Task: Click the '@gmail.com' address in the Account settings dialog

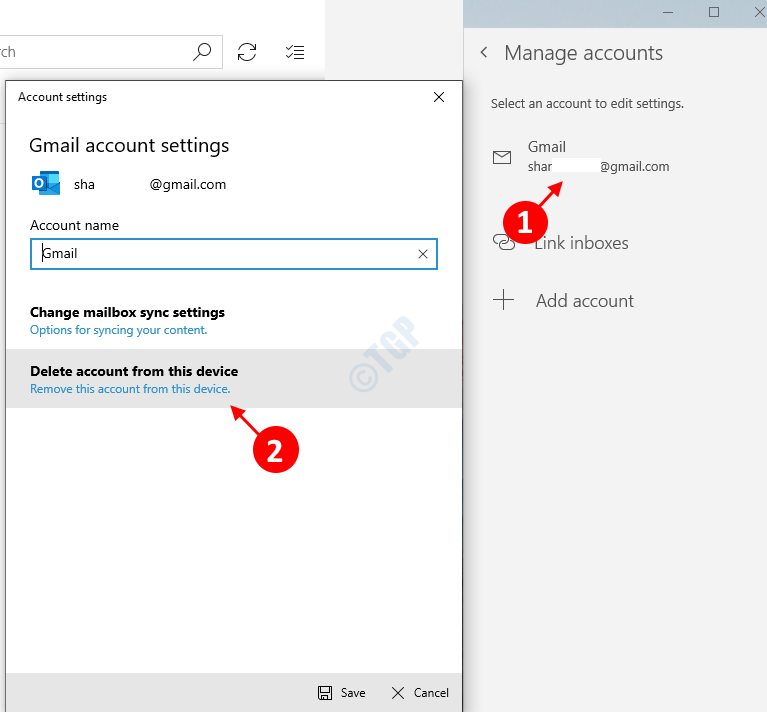Action: (188, 184)
